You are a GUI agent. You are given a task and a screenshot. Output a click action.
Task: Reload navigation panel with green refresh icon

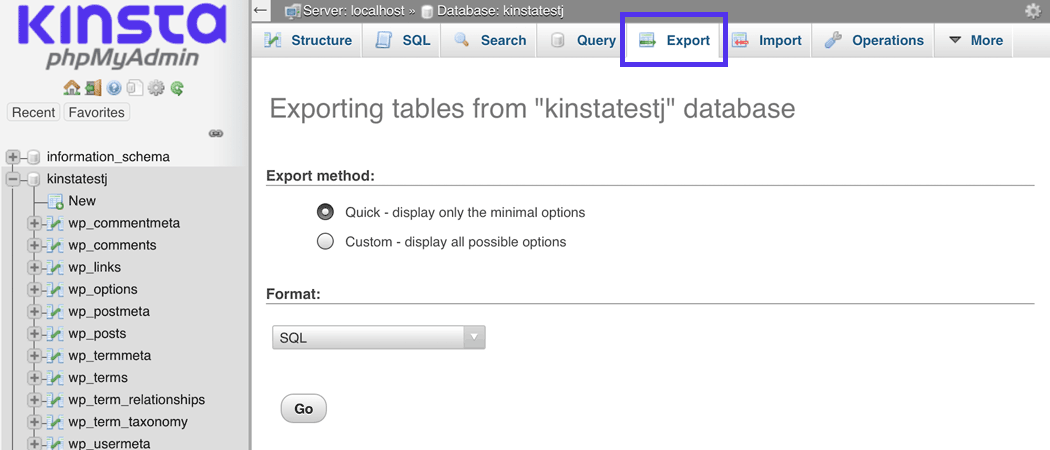177,88
